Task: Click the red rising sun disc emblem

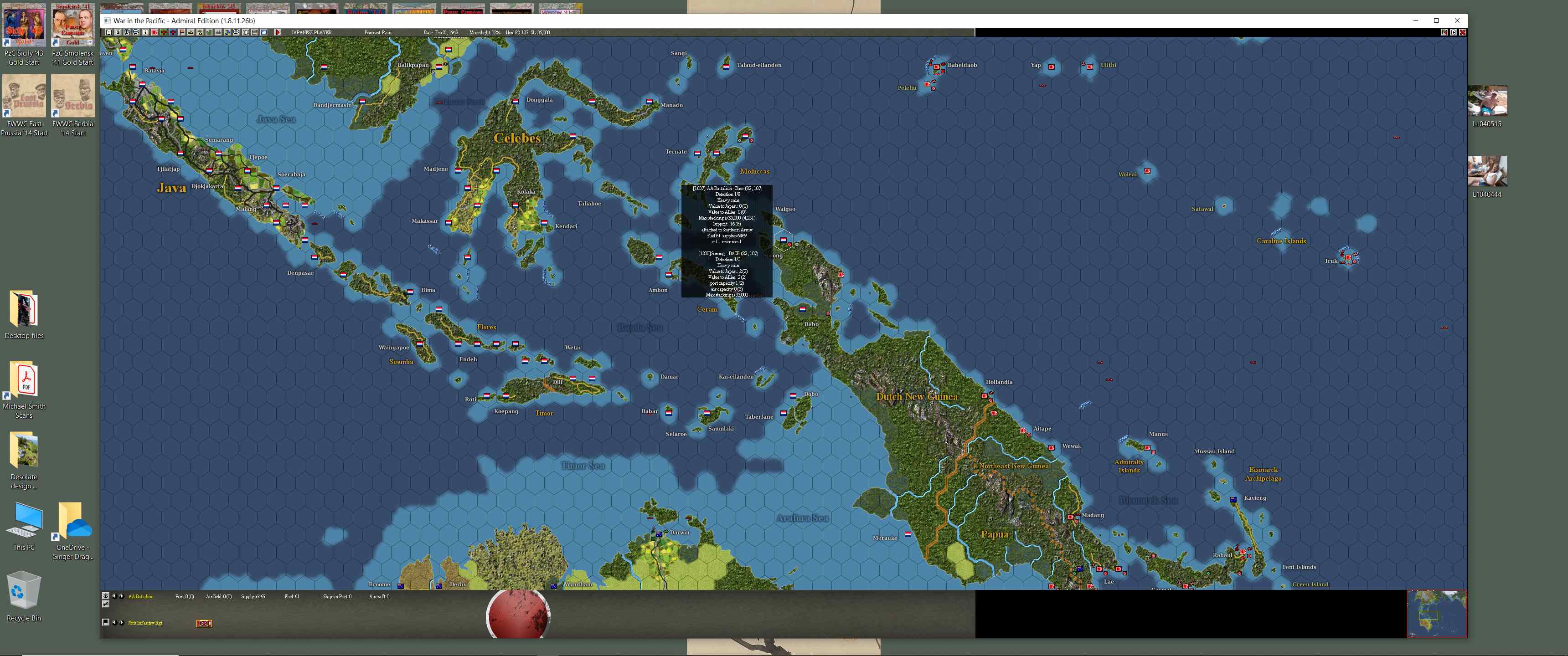Action: (518, 615)
